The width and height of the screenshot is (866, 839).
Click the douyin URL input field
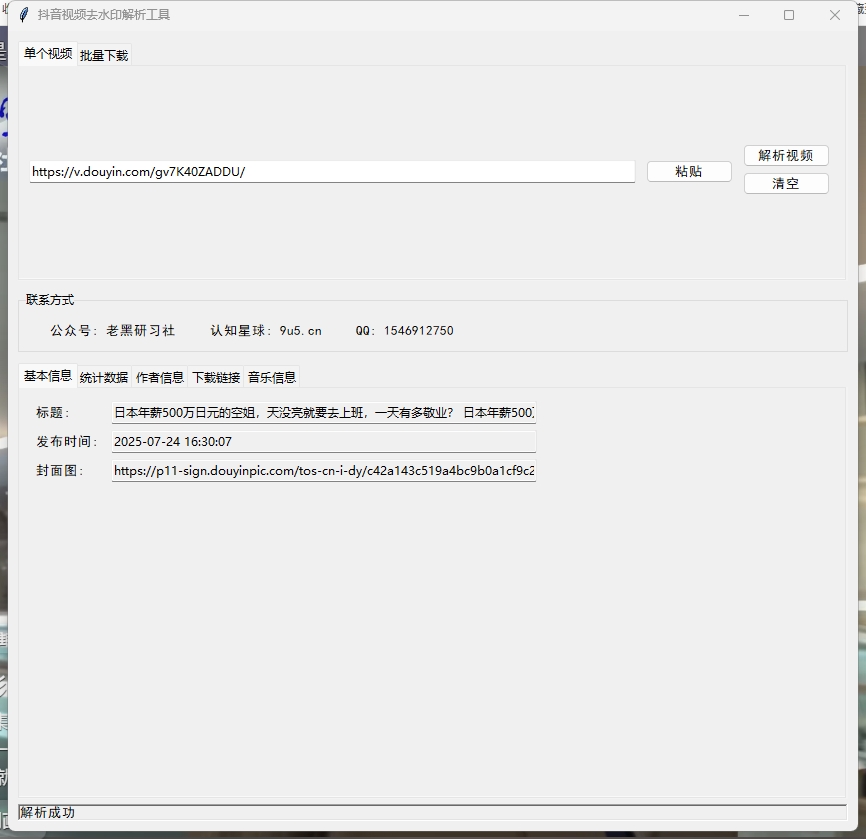(332, 171)
